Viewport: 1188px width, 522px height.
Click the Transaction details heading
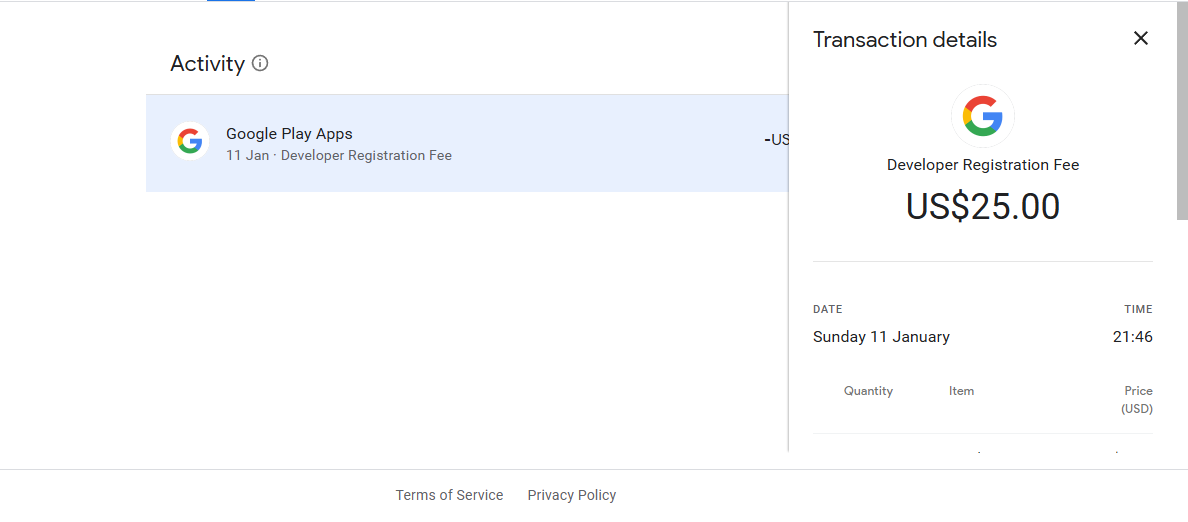904,40
